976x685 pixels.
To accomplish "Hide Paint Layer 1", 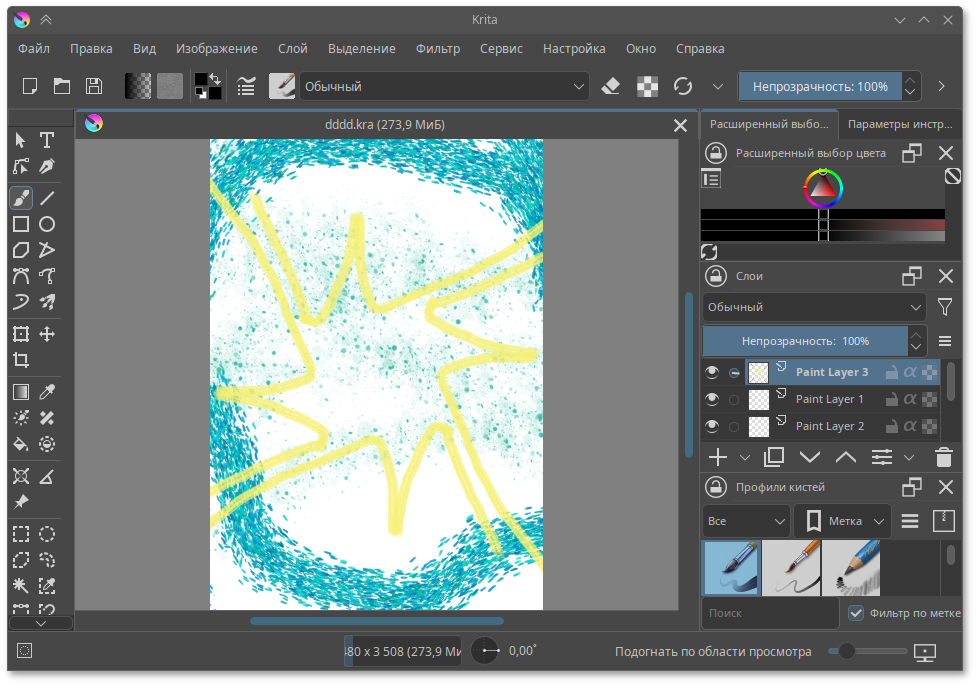I will [712, 398].
